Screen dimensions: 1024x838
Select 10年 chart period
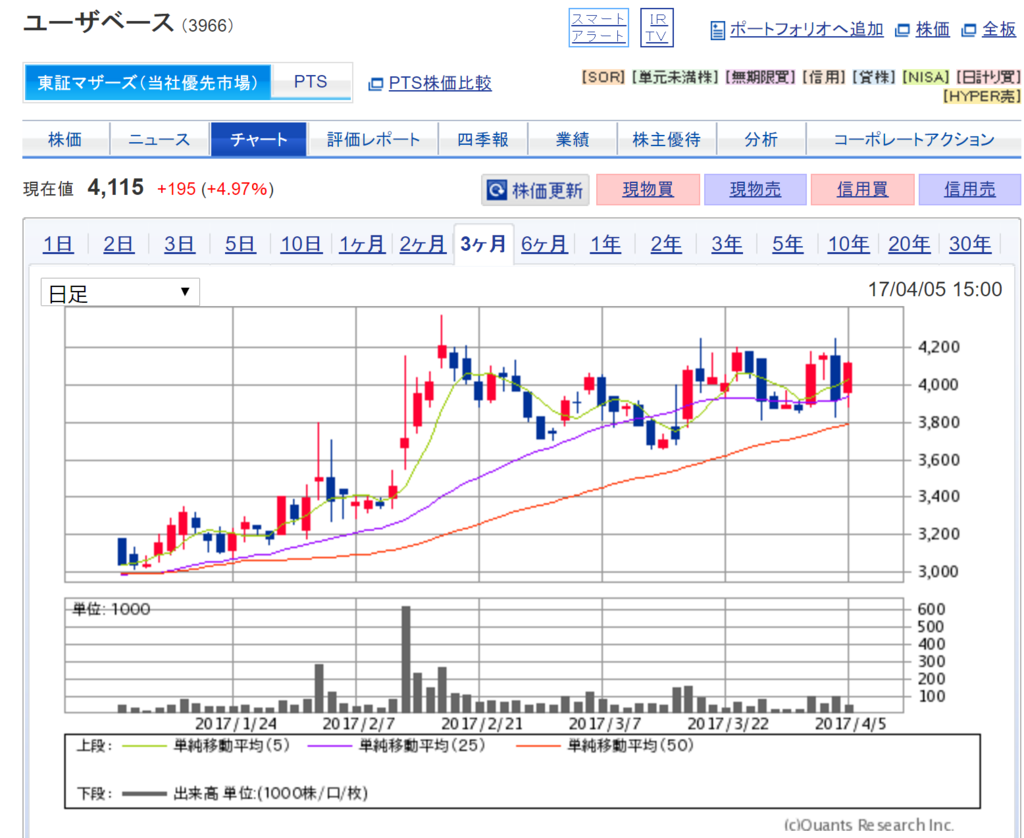point(848,244)
